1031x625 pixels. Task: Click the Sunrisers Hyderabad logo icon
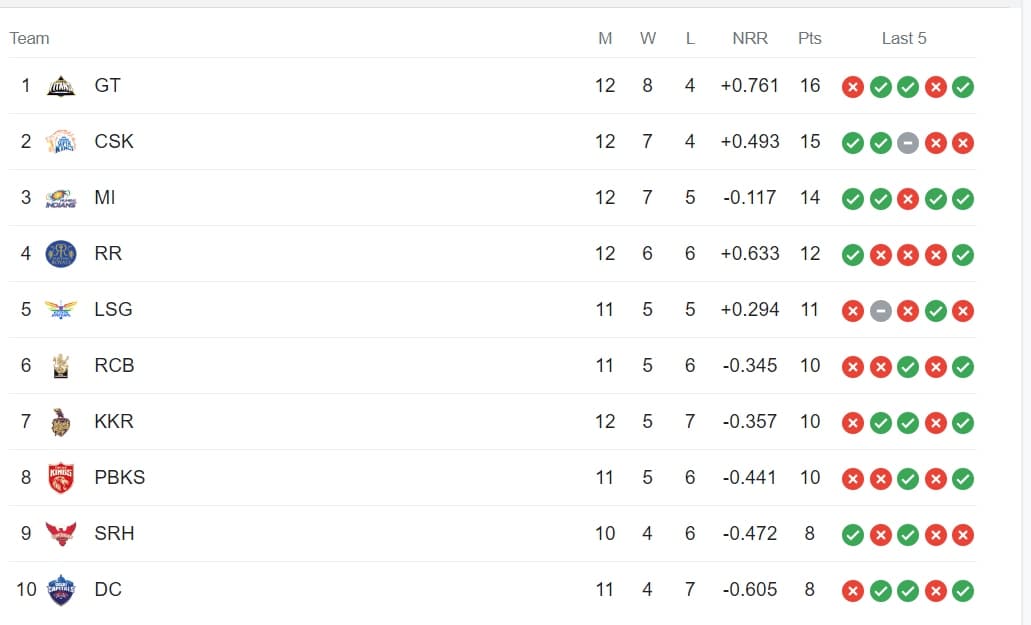(x=61, y=534)
